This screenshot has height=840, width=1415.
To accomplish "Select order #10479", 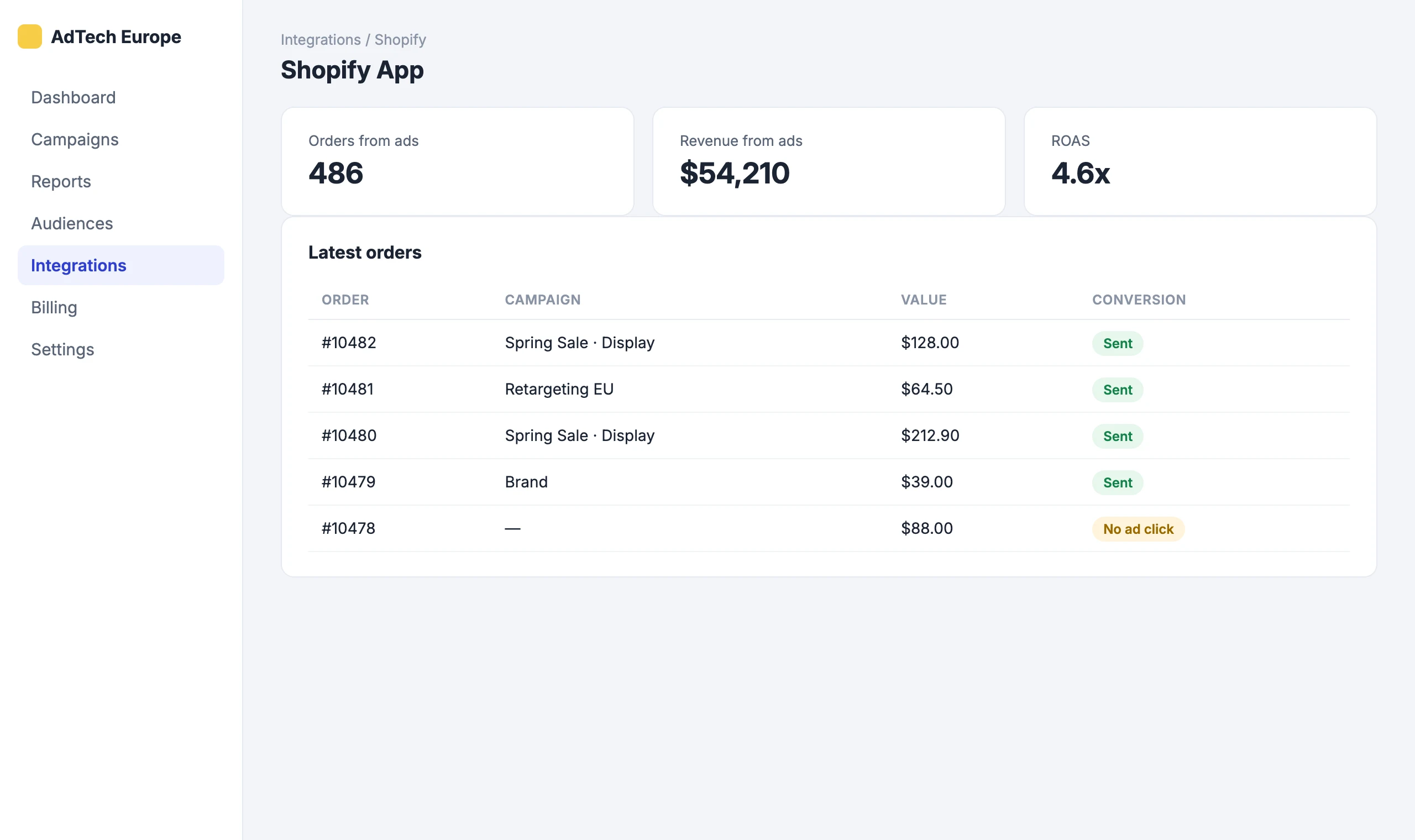I will pos(348,482).
